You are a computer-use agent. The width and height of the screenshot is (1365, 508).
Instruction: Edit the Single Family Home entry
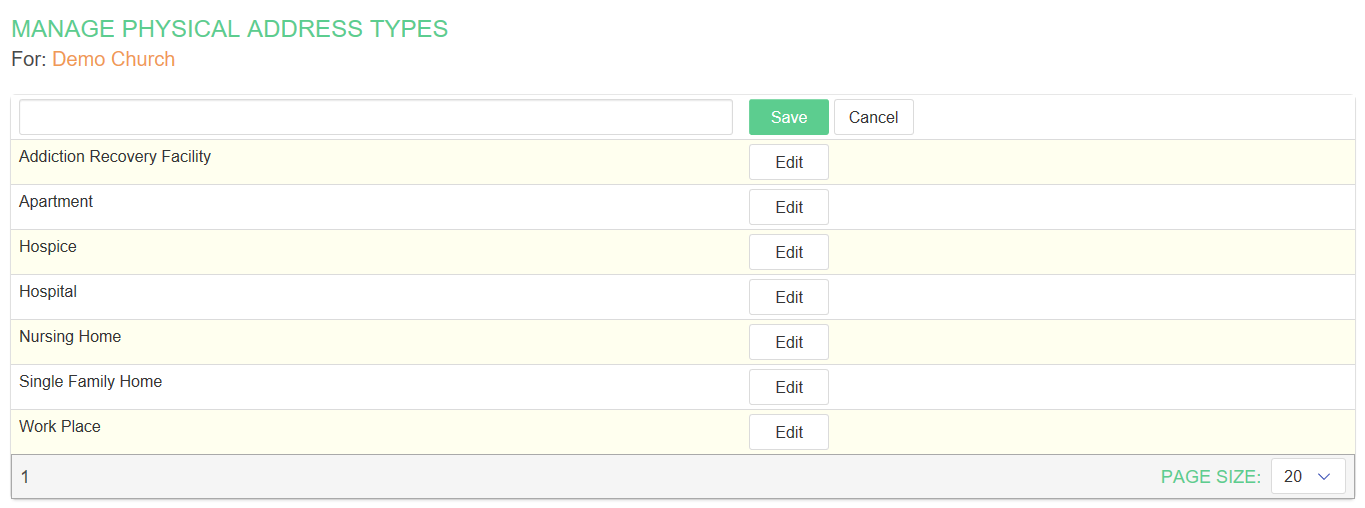tap(788, 387)
